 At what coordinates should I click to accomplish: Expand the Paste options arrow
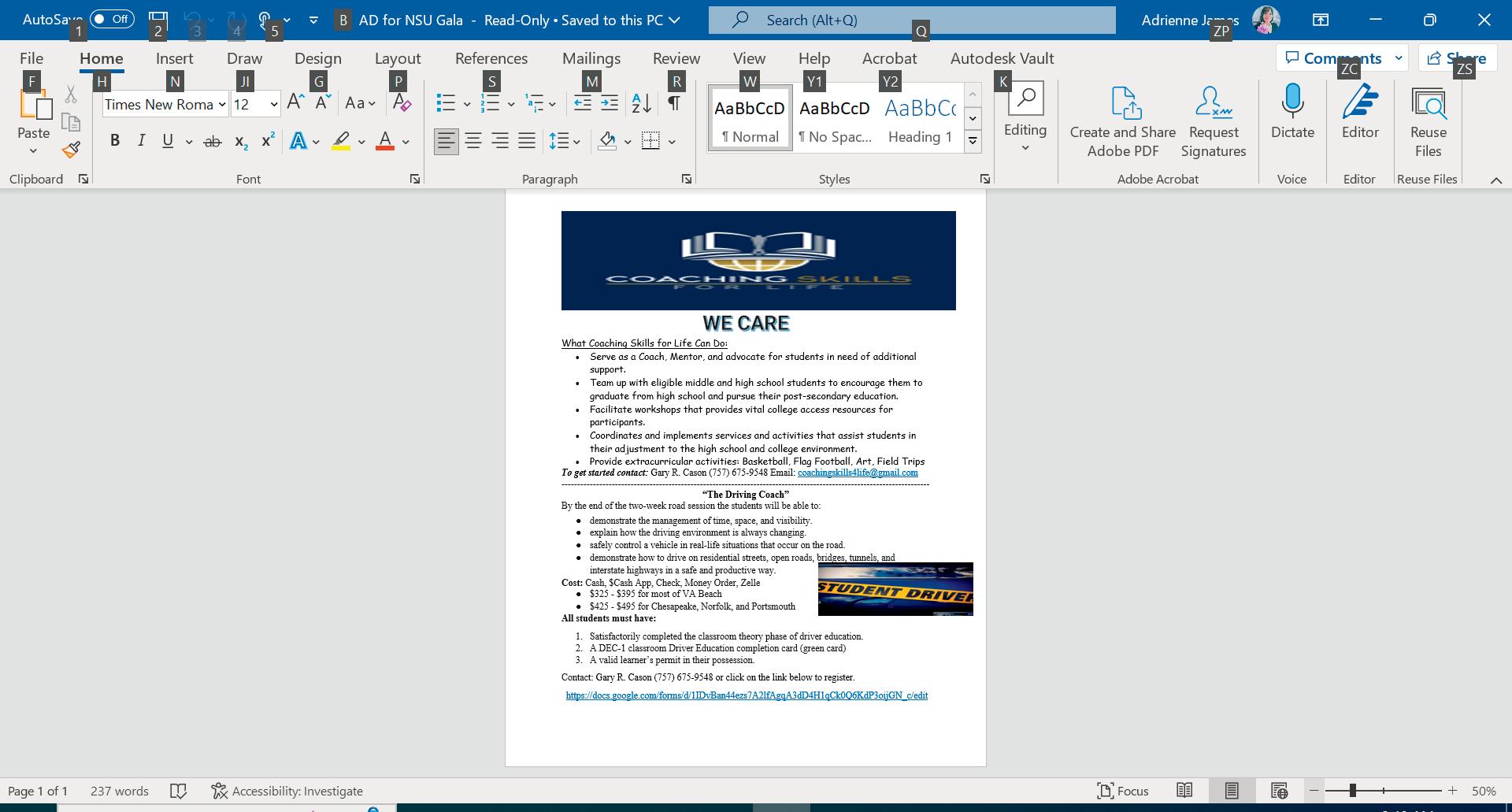click(x=33, y=150)
